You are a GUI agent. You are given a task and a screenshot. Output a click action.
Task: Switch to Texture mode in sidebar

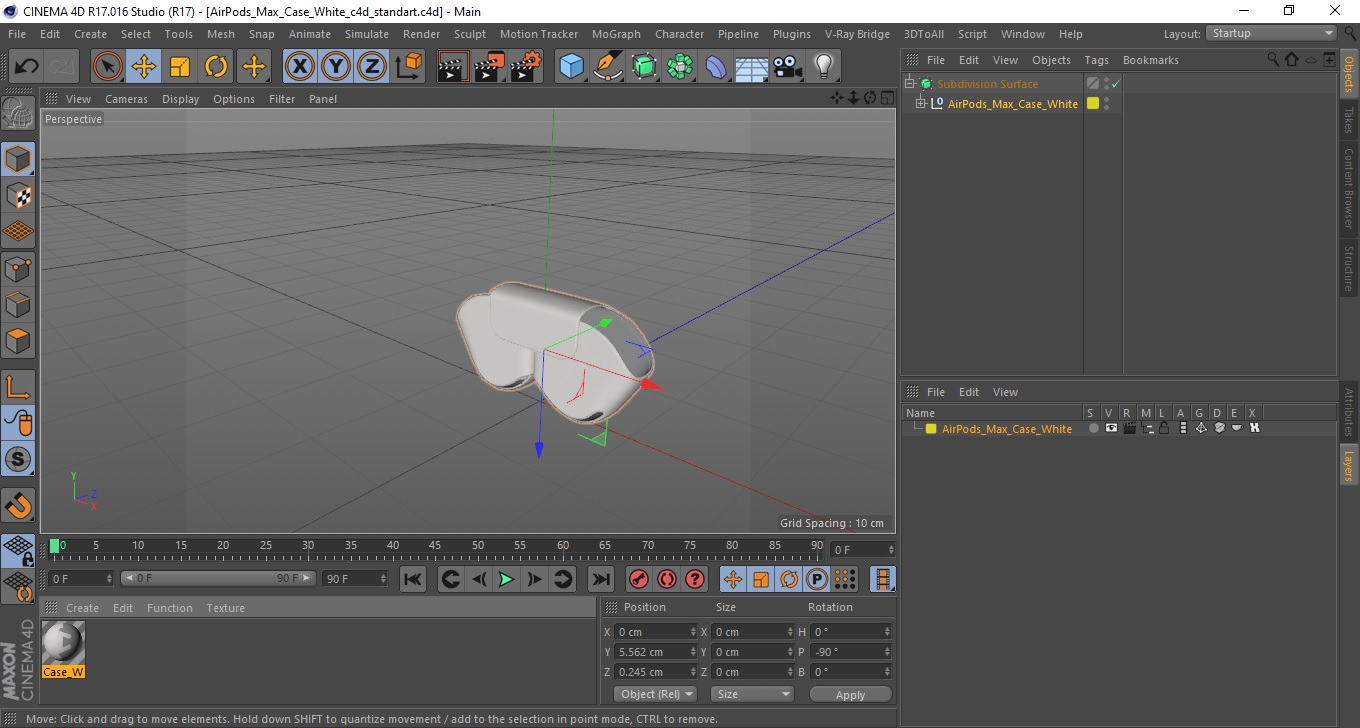pos(18,195)
